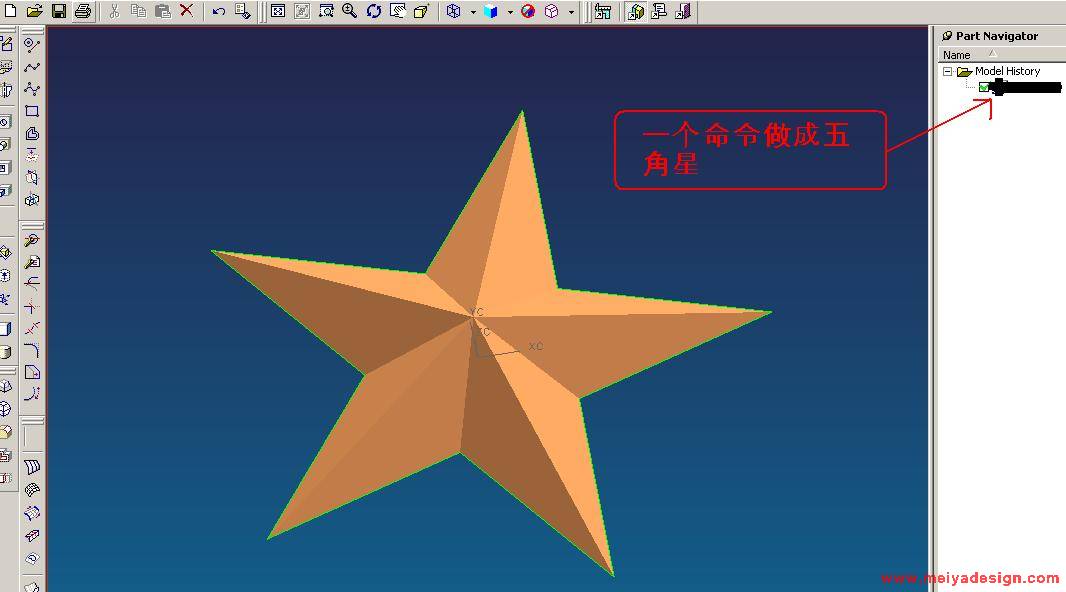The width and height of the screenshot is (1066, 592).
Task: Select the Model History folder item
Action: tap(1007, 71)
